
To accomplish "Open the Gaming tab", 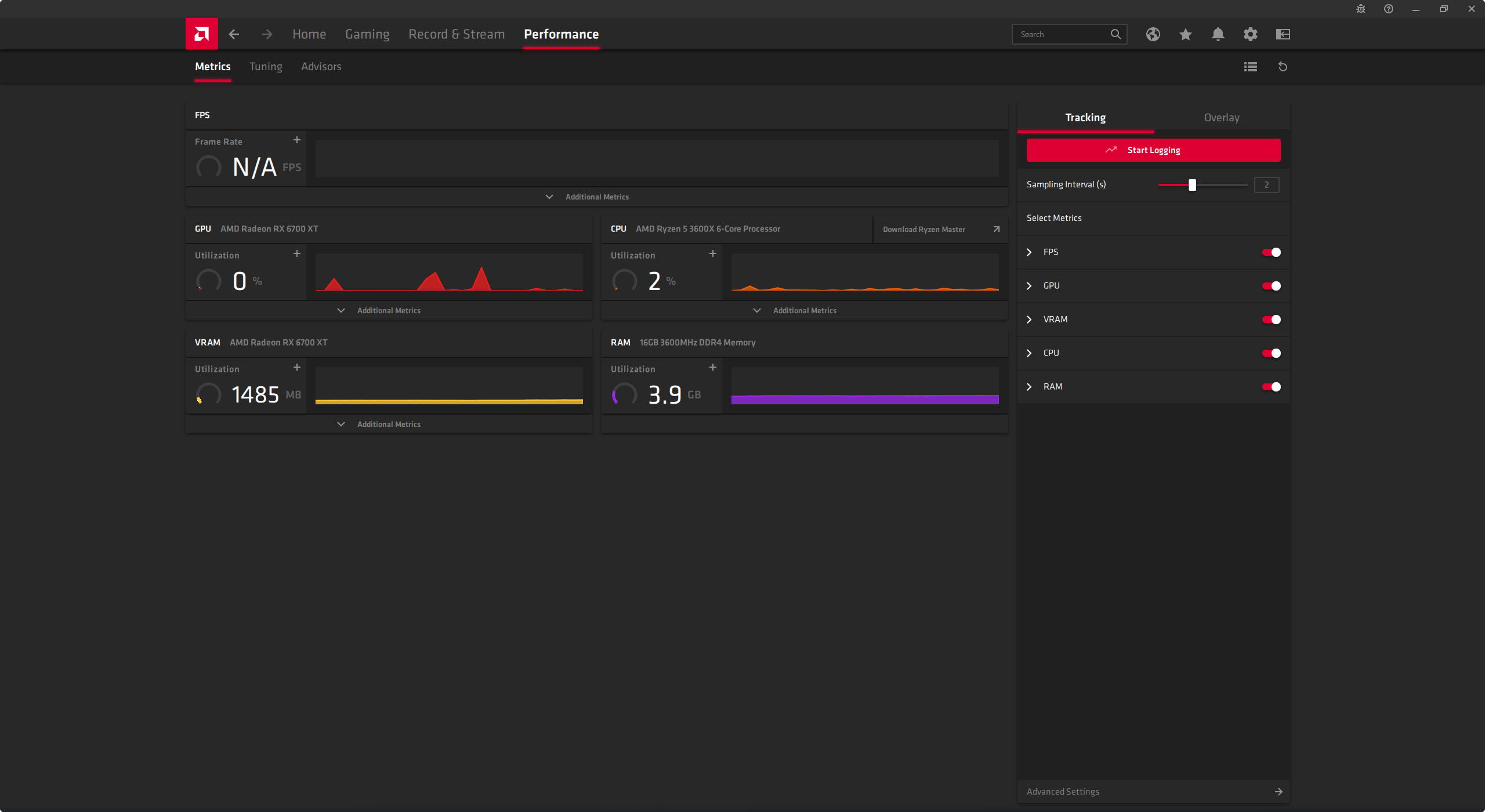I will click(367, 34).
